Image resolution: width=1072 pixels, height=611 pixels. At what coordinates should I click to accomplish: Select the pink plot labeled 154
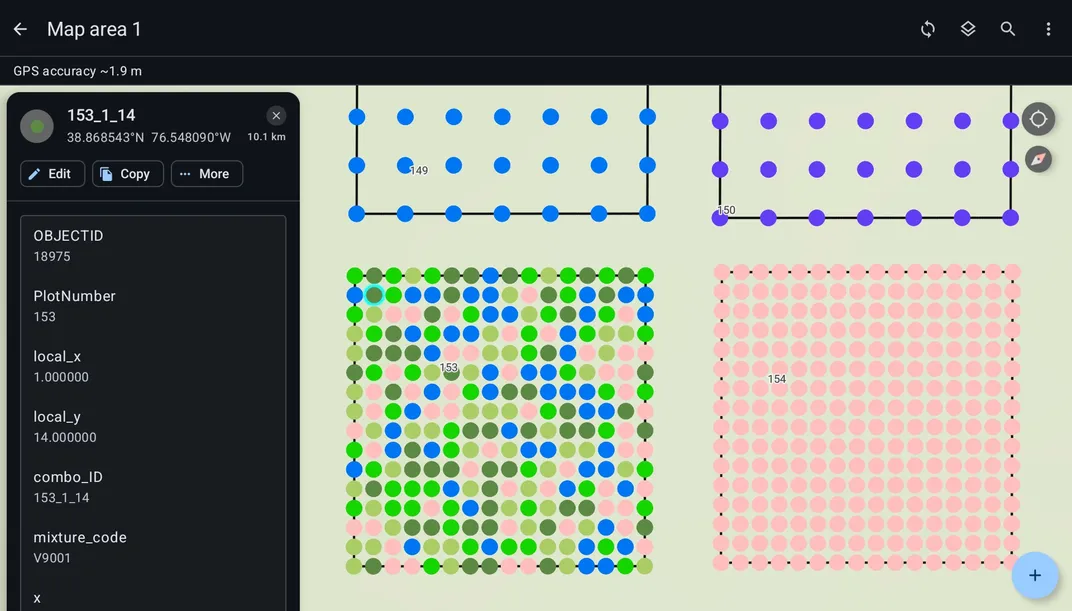pyautogui.click(x=778, y=380)
